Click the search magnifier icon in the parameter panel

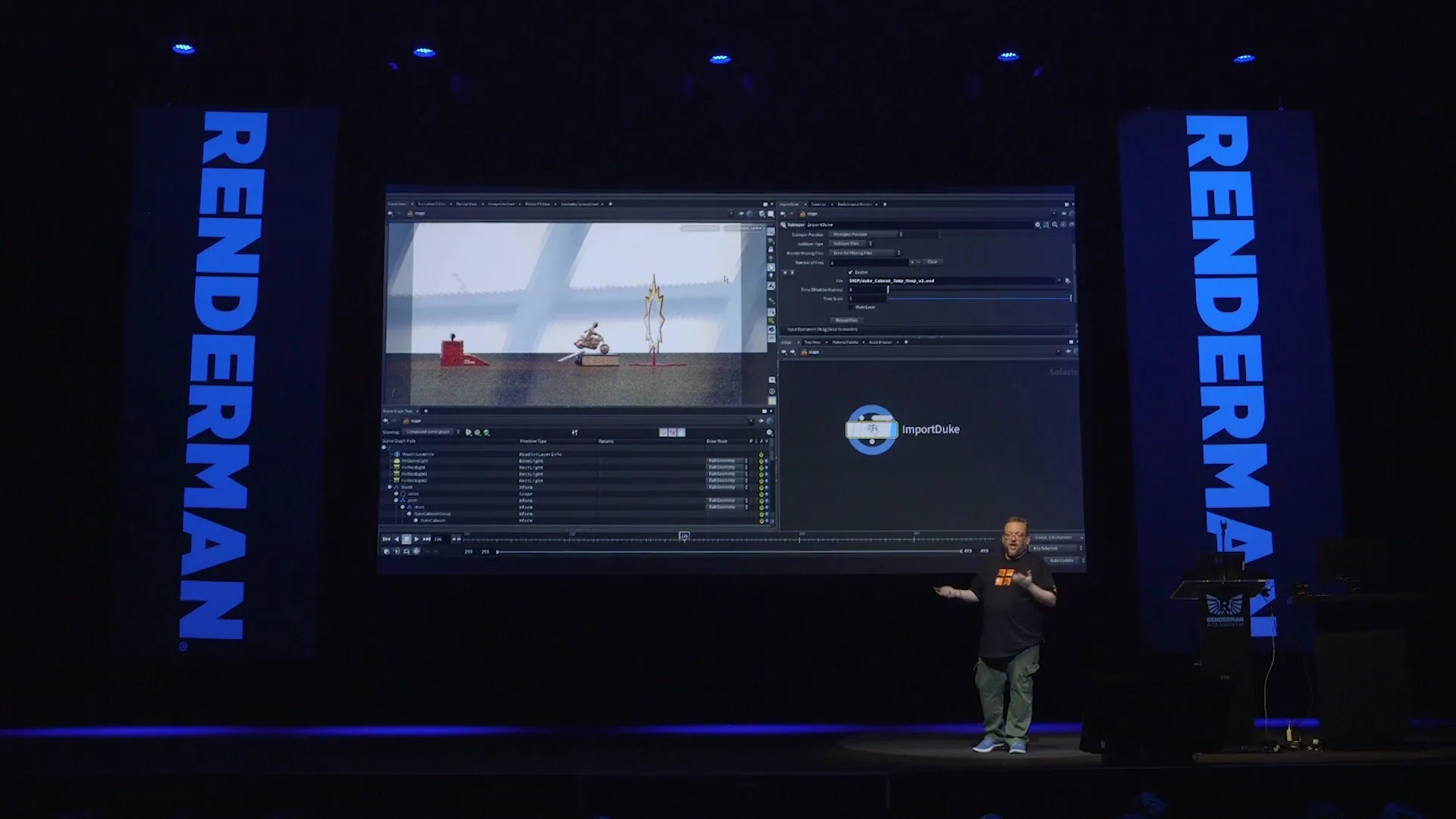coord(1055,225)
